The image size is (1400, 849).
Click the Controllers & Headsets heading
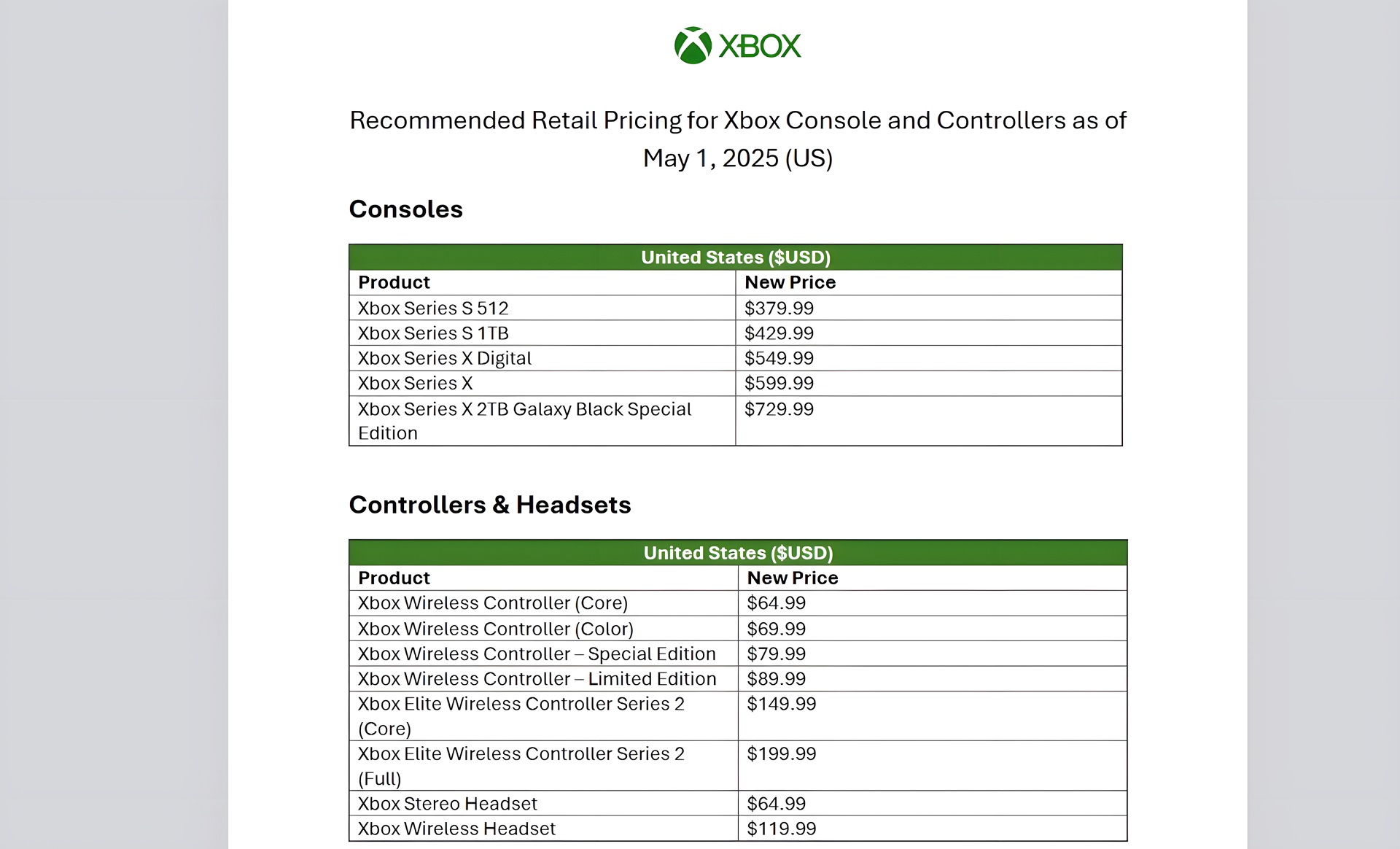[489, 505]
